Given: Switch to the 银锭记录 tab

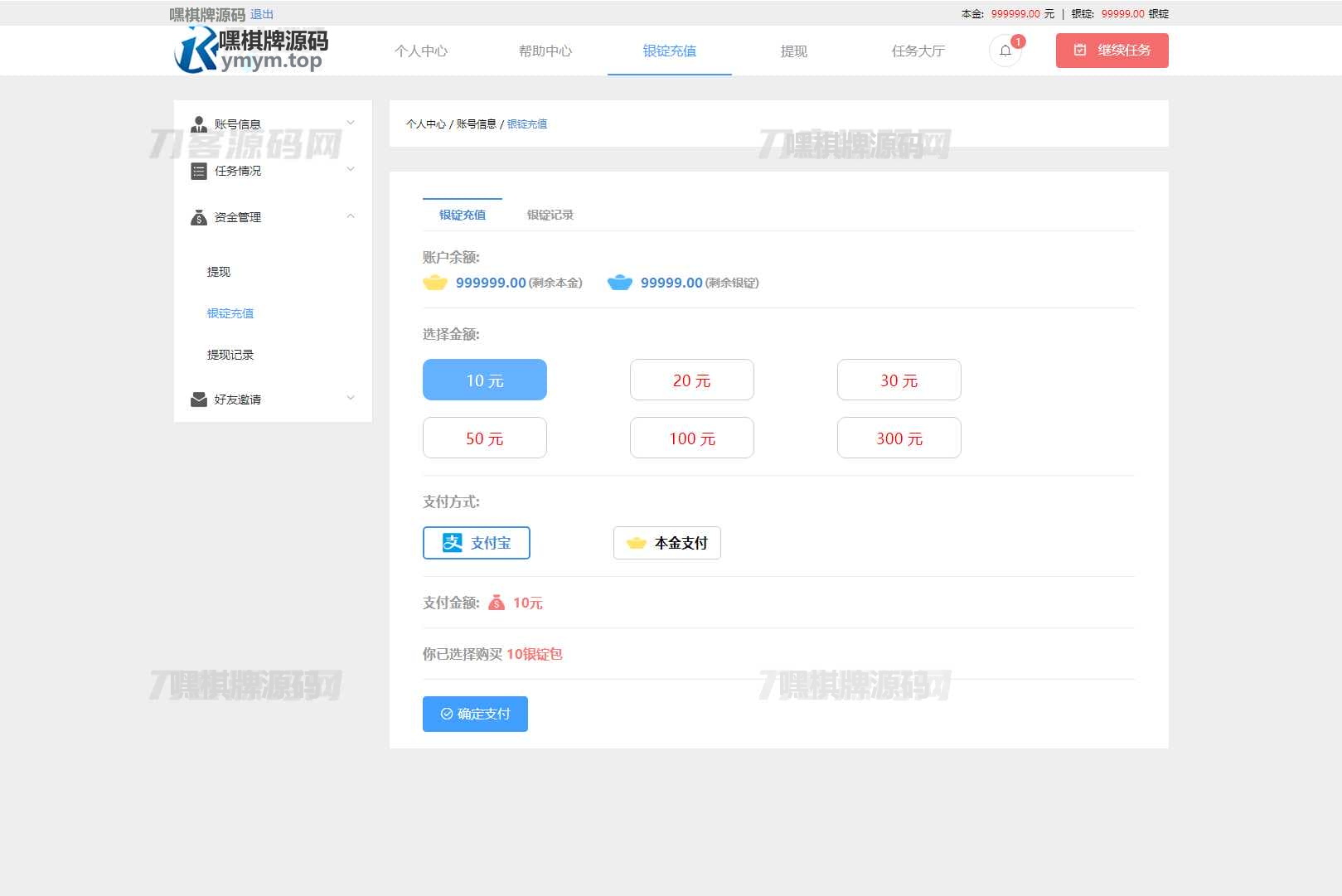Looking at the screenshot, I should click(x=550, y=215).
